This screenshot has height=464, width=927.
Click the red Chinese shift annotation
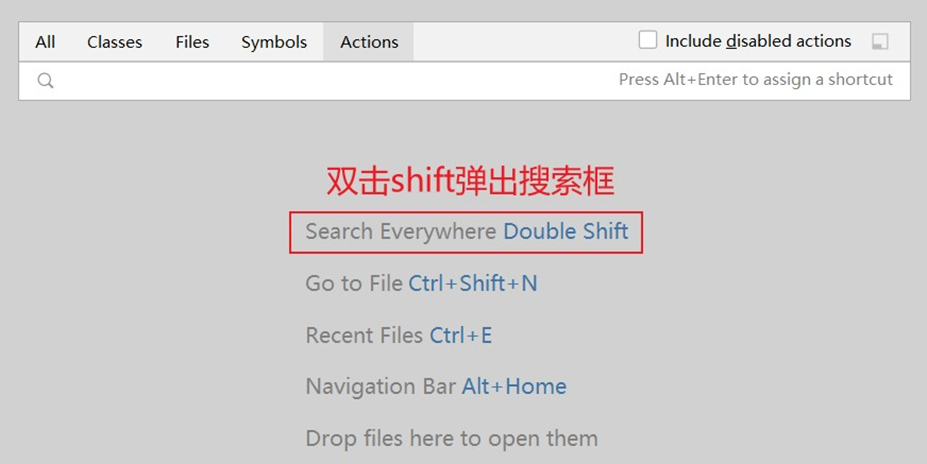pos(471,180)
